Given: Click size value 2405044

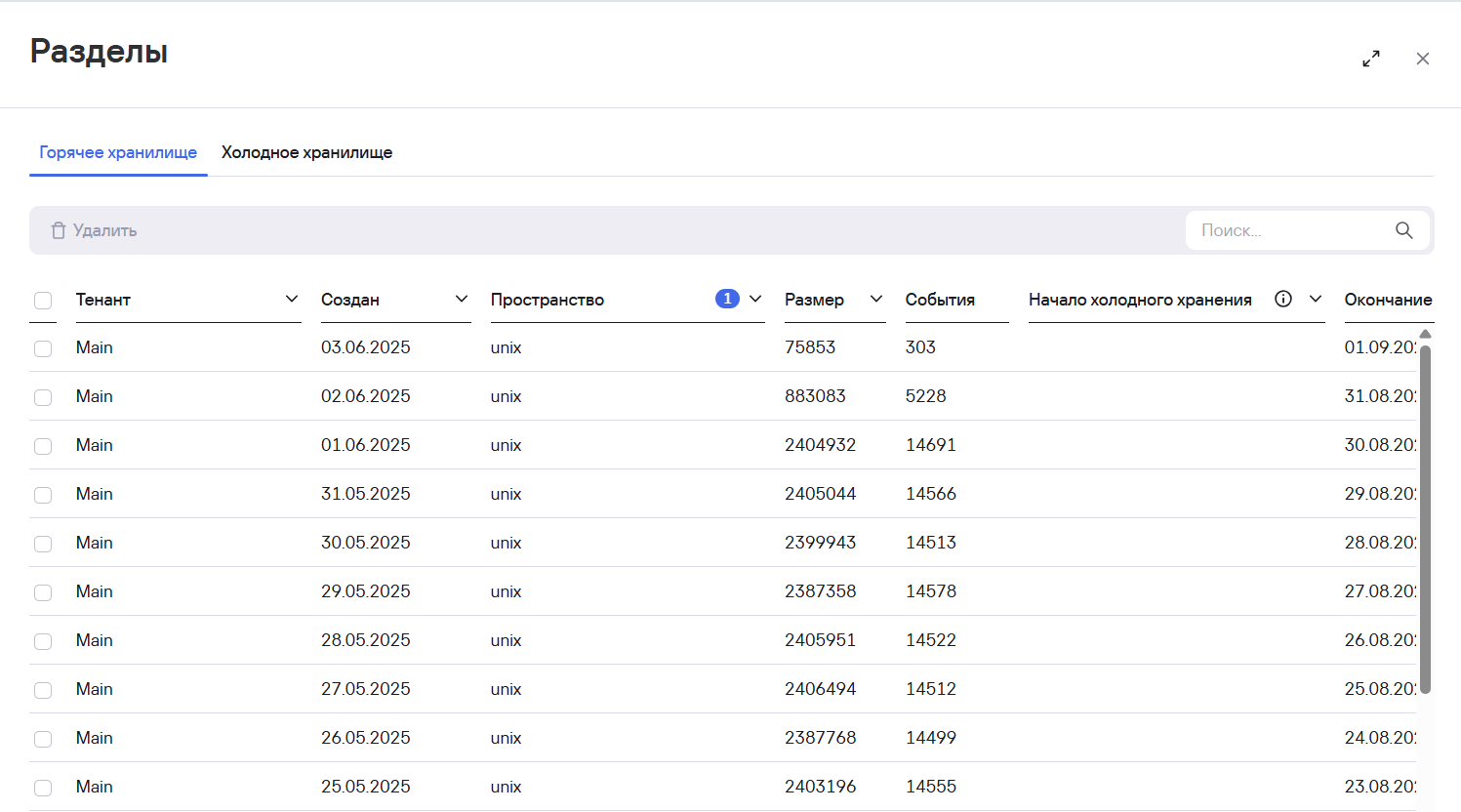Looking at the screenshot, I should click(x=820, y=494).
